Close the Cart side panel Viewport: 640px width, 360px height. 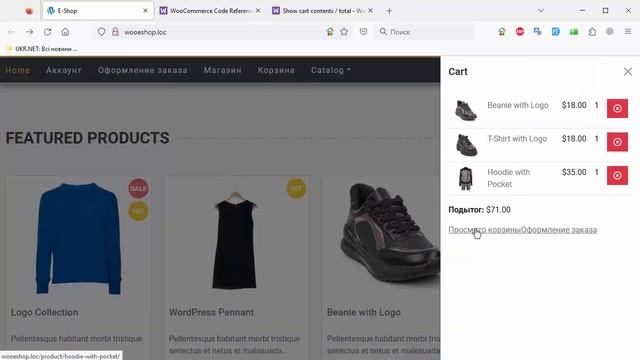point(628,72)
